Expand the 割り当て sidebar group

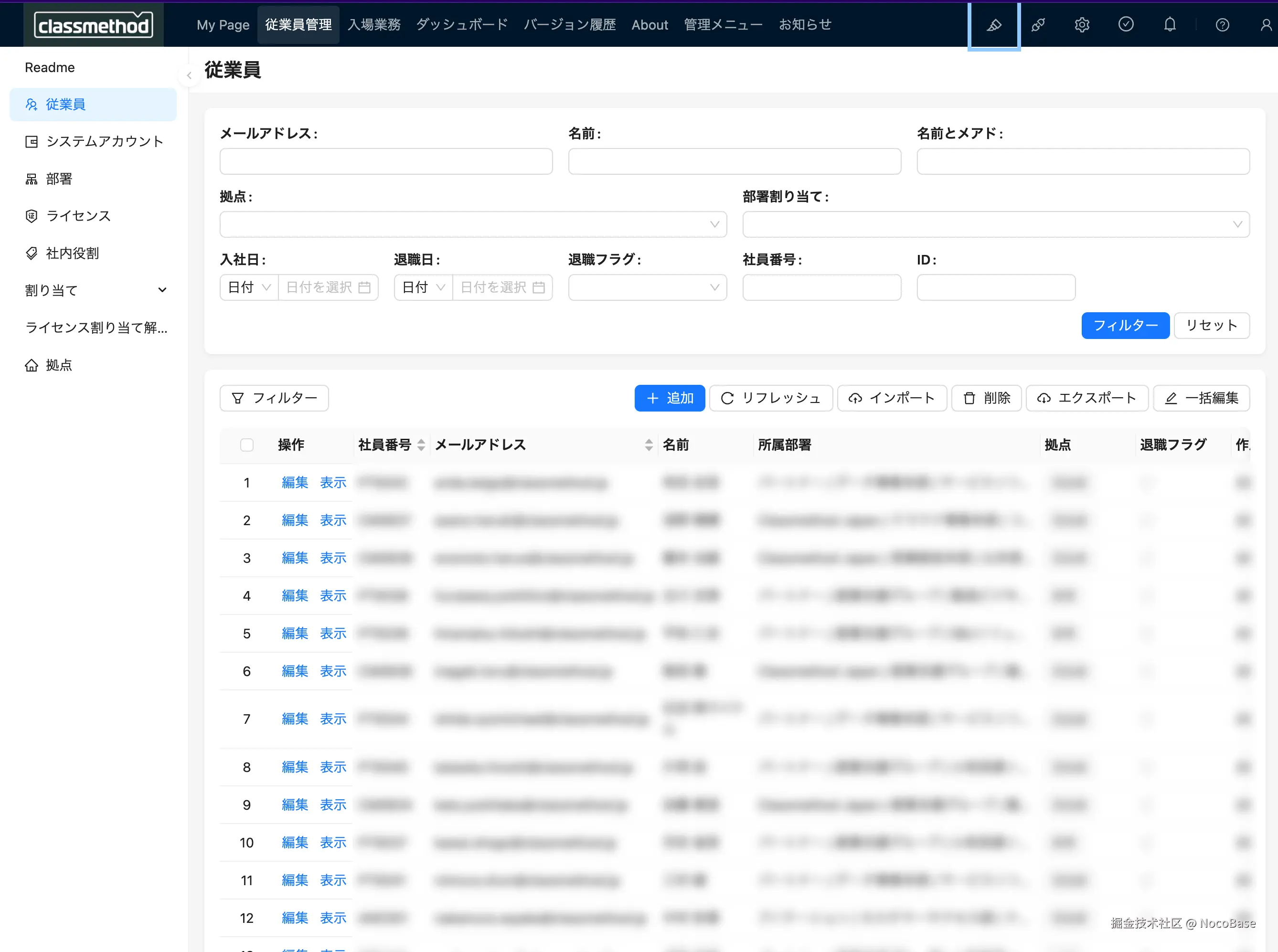[x=94, y=290]
